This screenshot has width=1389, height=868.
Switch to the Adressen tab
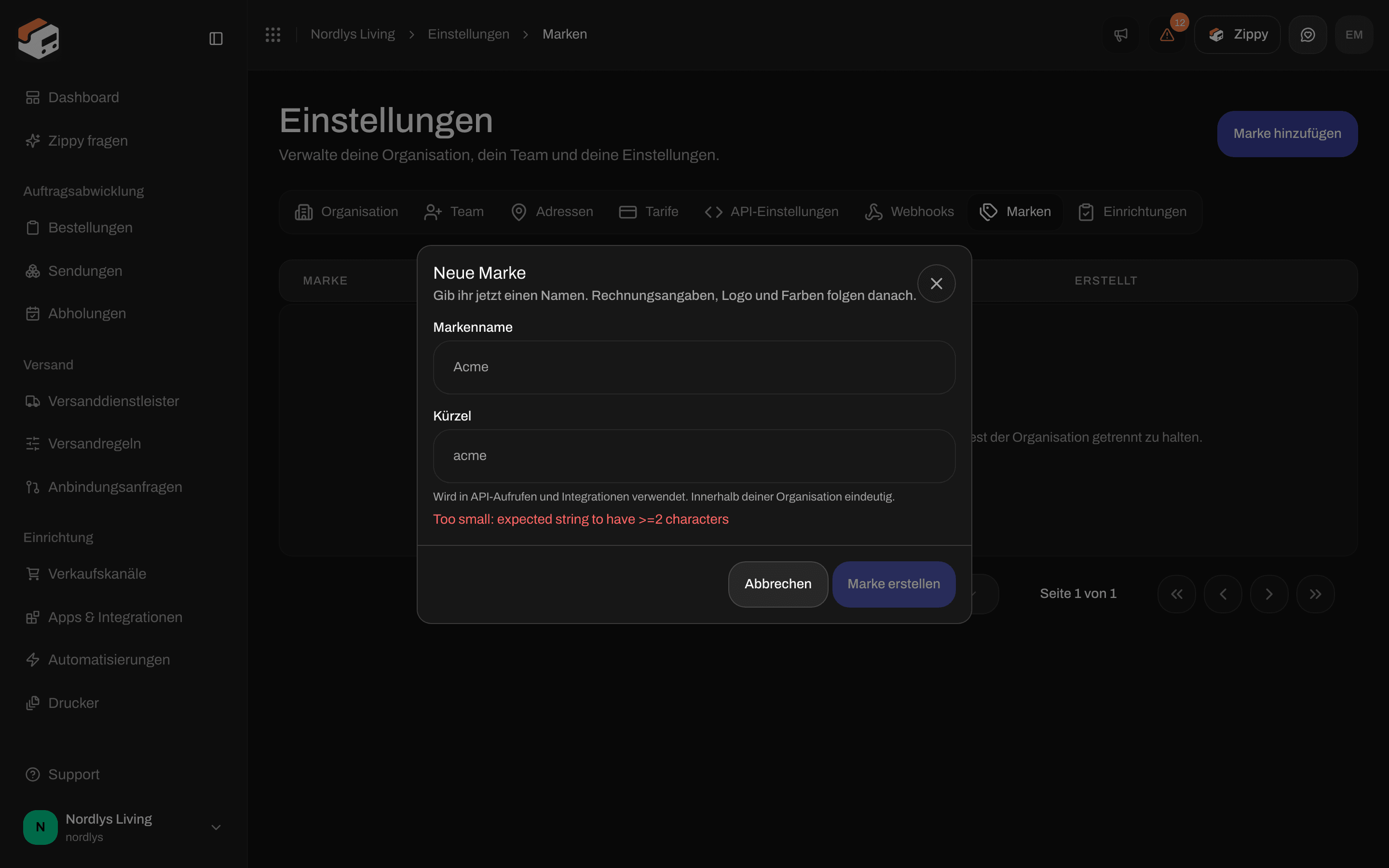pos(552,212)
